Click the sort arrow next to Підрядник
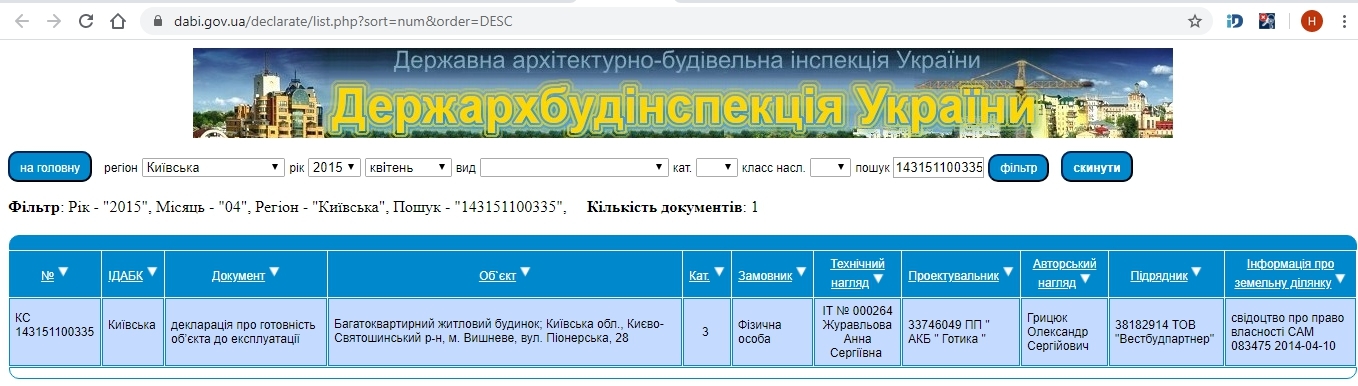Viewport: 1358px width, 386px height. 1197,271
